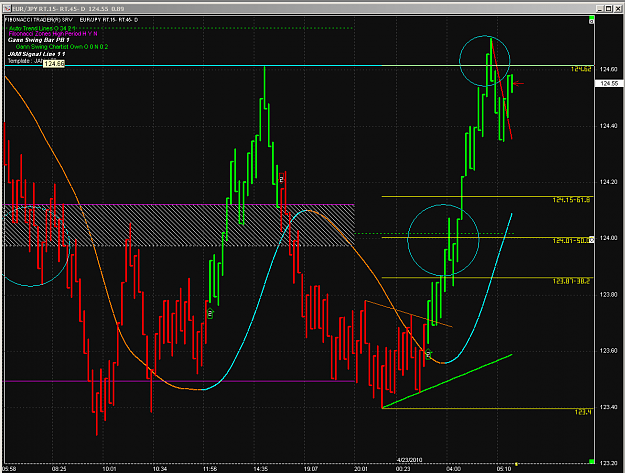Screen dimensions: 625x473
Task: Click the 123.80 price axis label
Action: (608, 294)
